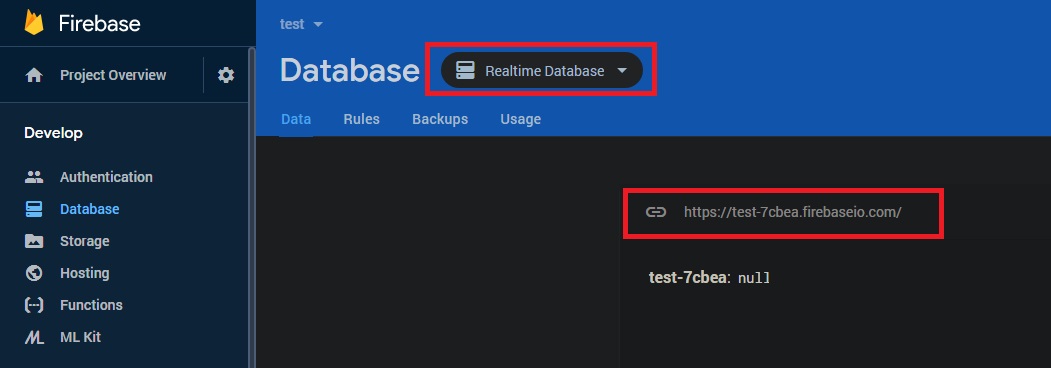Image resolution: width=1051 pixels, height=368 pixels.
Task: Click the Project Overview home icon
Action: point(34,75)
